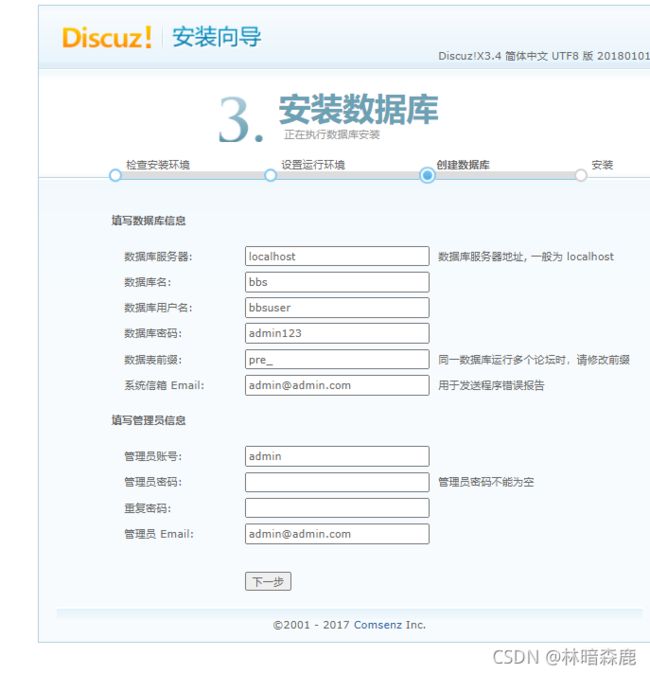Click the 数据库用户名 label
Screen dimensions: 650x674
click(x=158, y=308)
